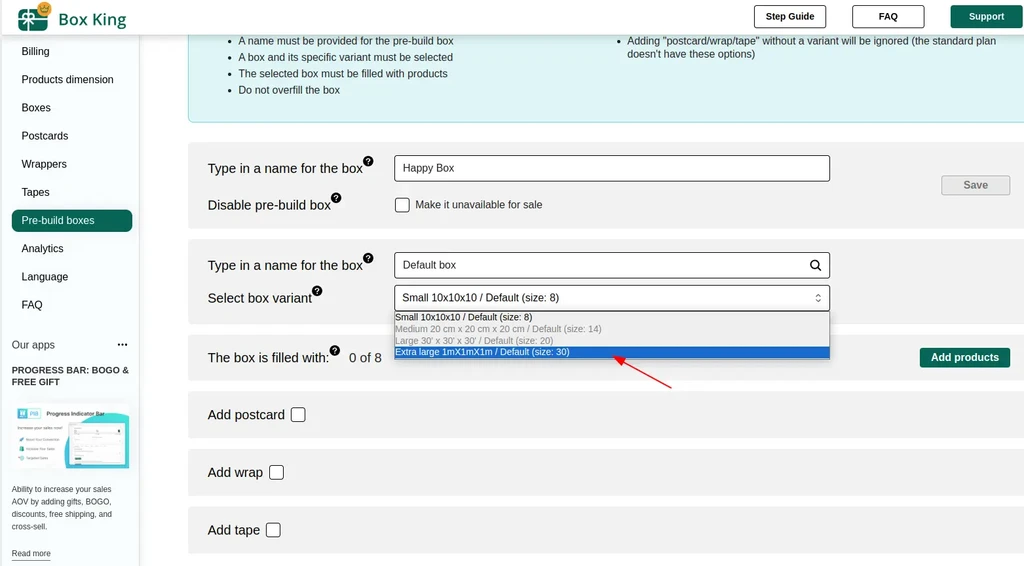This screenshot has height=566, width=1024.
Task: Select Pre-build boxes menu item
Action: coord(72,221)
